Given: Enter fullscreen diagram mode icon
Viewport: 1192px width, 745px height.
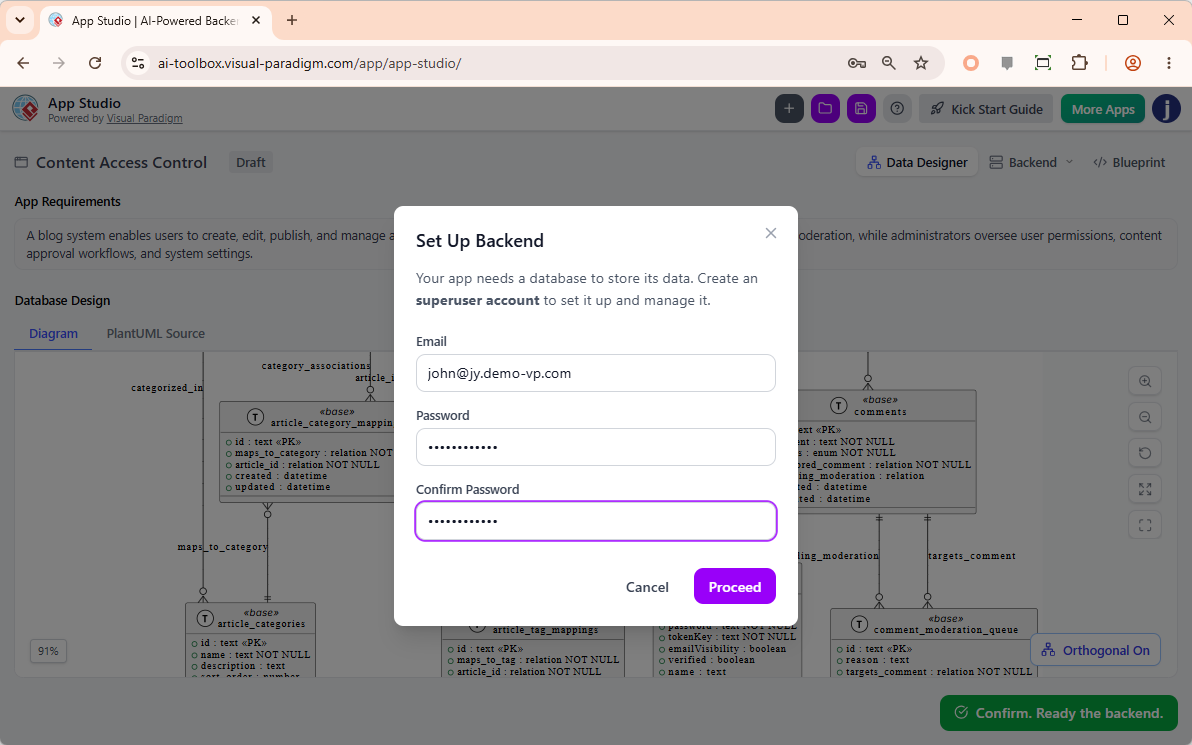Looking at the screenshot, I should click(1145, 525).
